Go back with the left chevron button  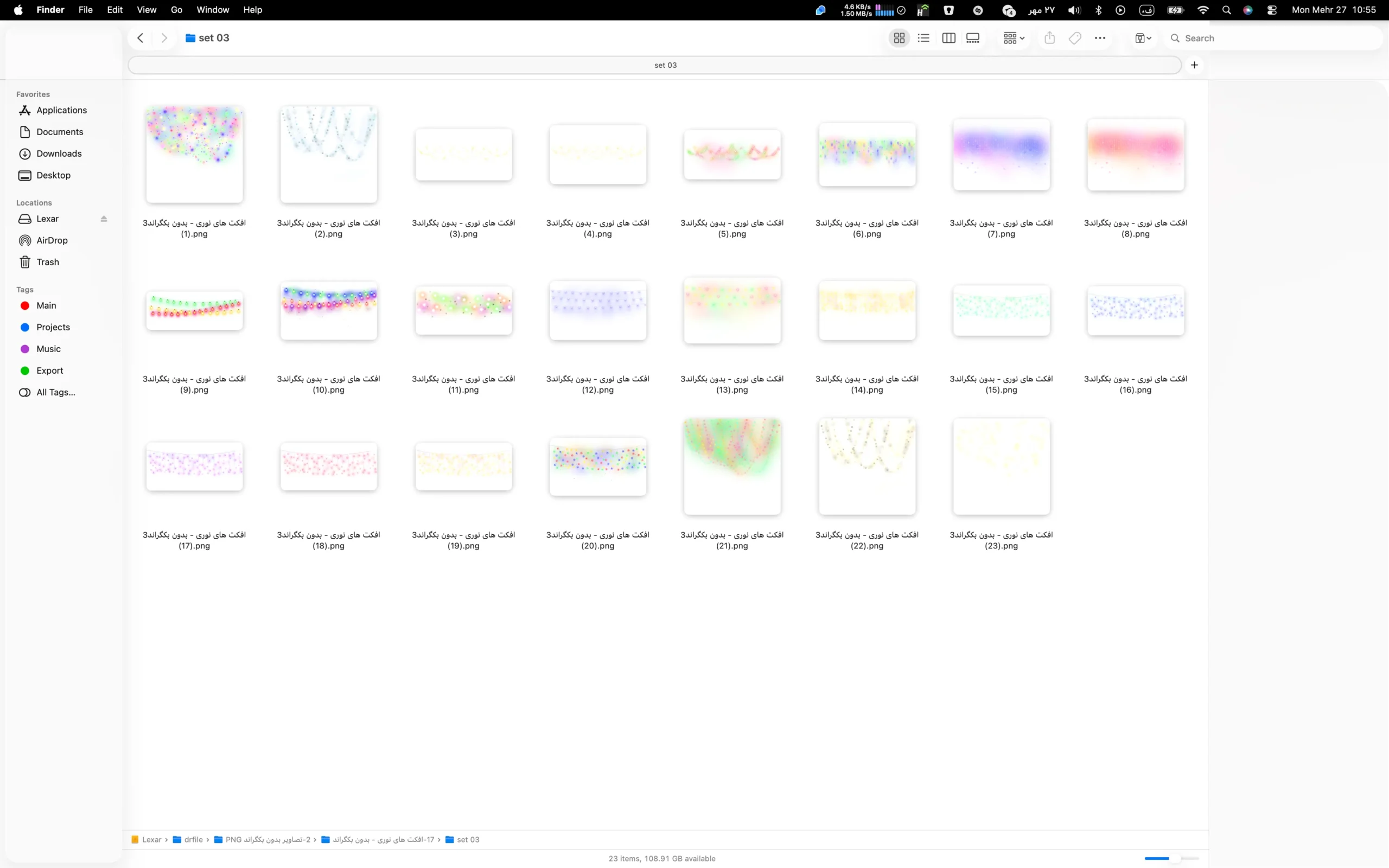[140, 38]
